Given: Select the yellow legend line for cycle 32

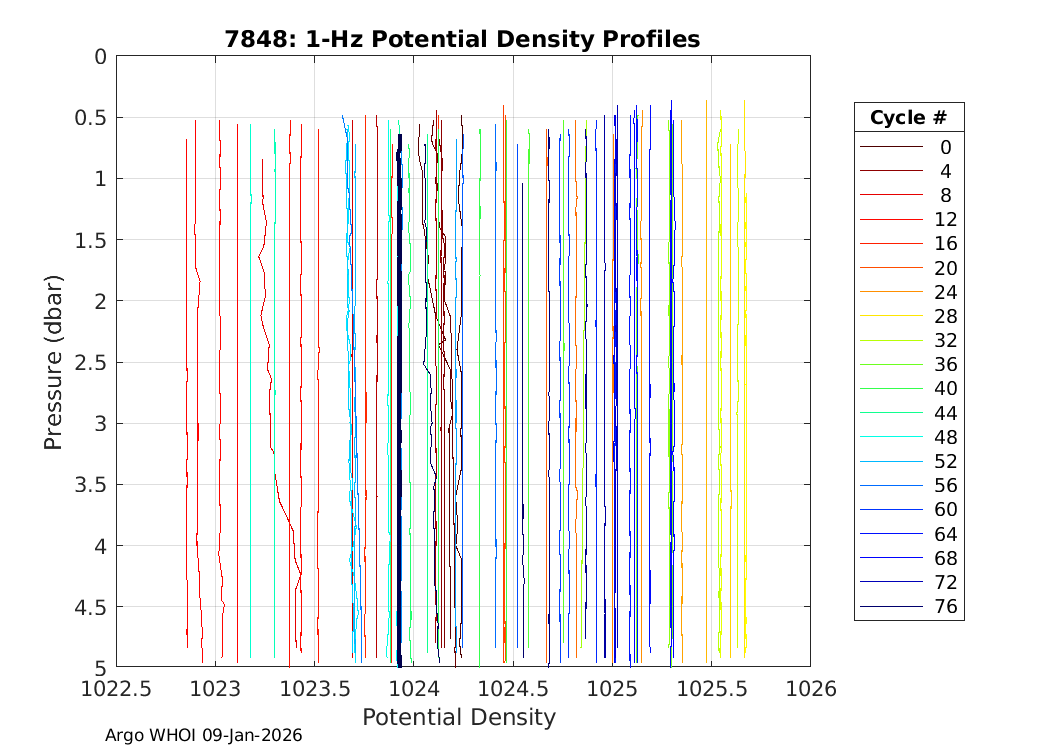Looking at the screenshot, I should pyautogui.click(x=890, y=341).
